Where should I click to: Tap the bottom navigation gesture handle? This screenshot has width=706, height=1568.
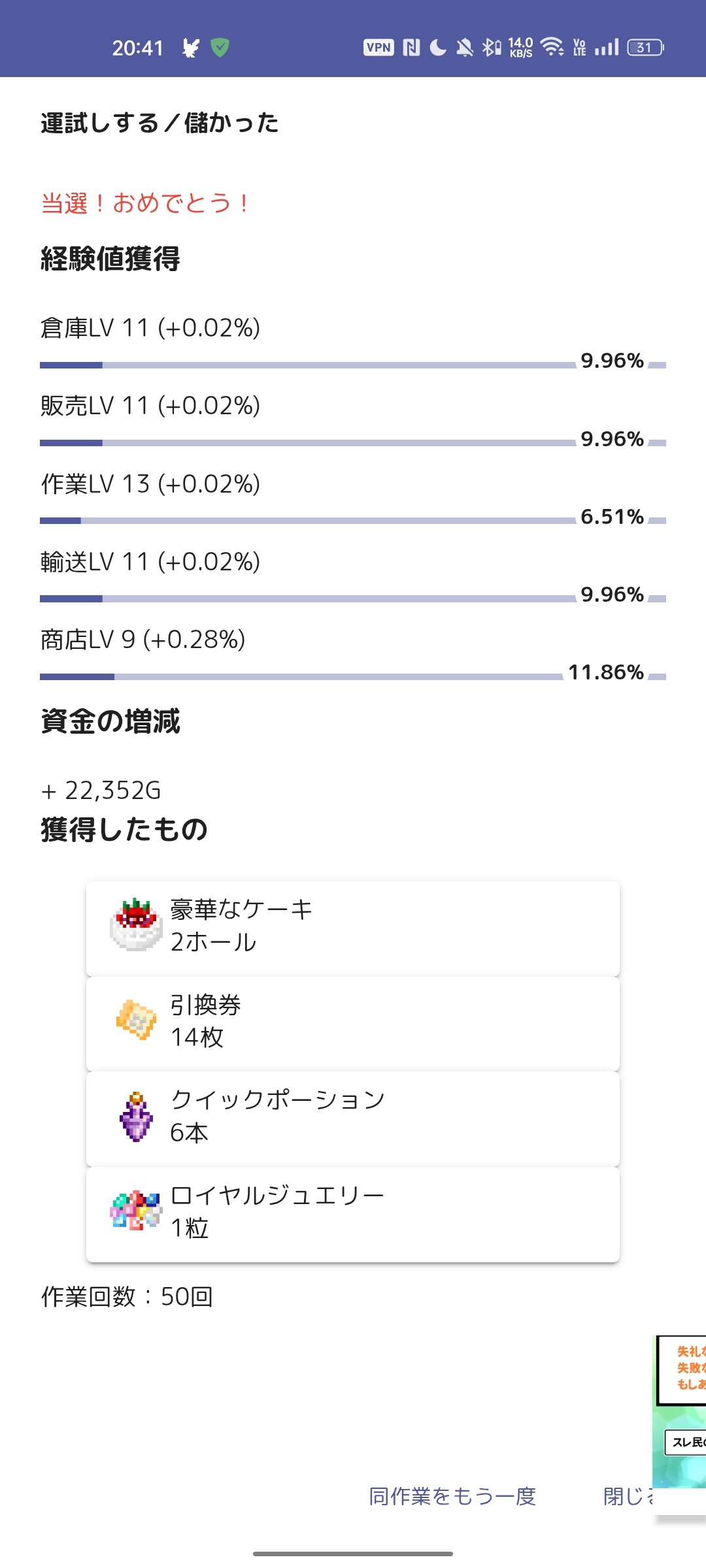[x=353, y=1554]
